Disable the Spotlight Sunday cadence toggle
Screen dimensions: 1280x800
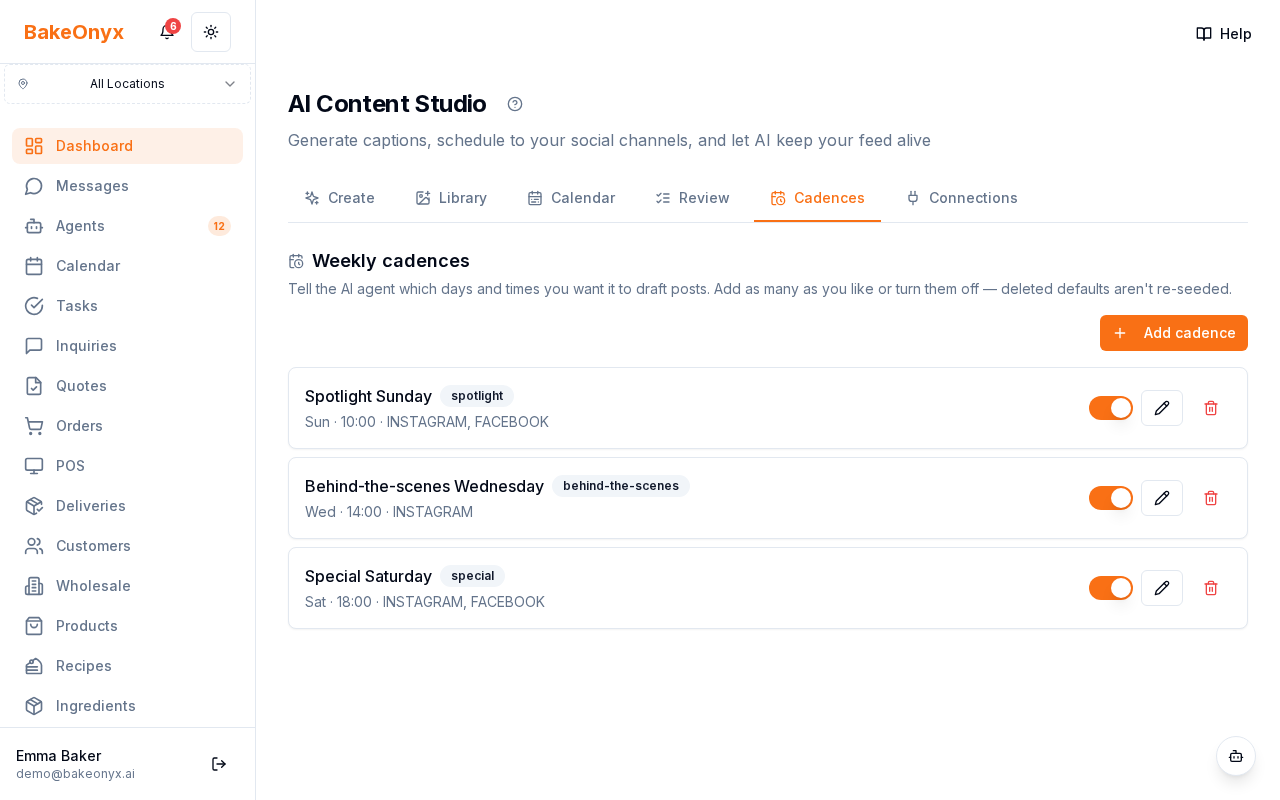click(1111, 408)
